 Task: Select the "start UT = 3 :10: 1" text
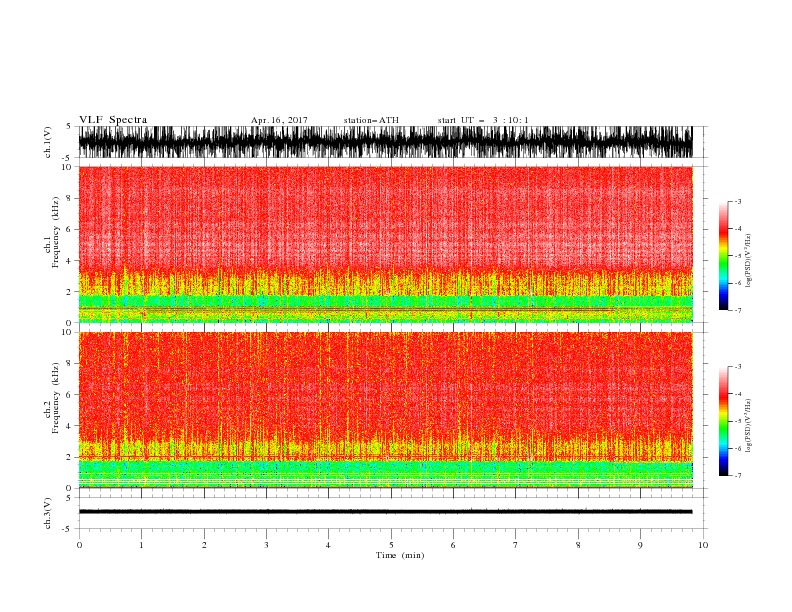(x=483, y=120)
